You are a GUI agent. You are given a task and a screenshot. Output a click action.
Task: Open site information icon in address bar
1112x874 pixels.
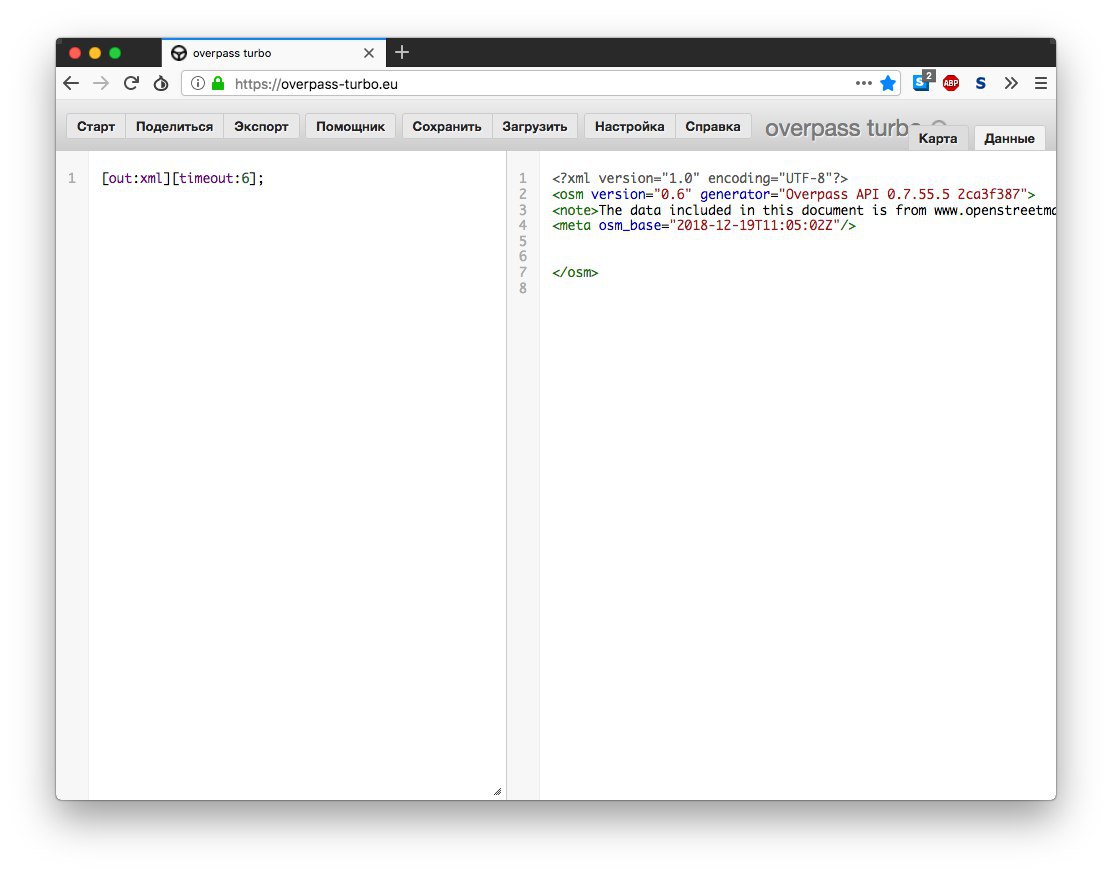[198, 84]
